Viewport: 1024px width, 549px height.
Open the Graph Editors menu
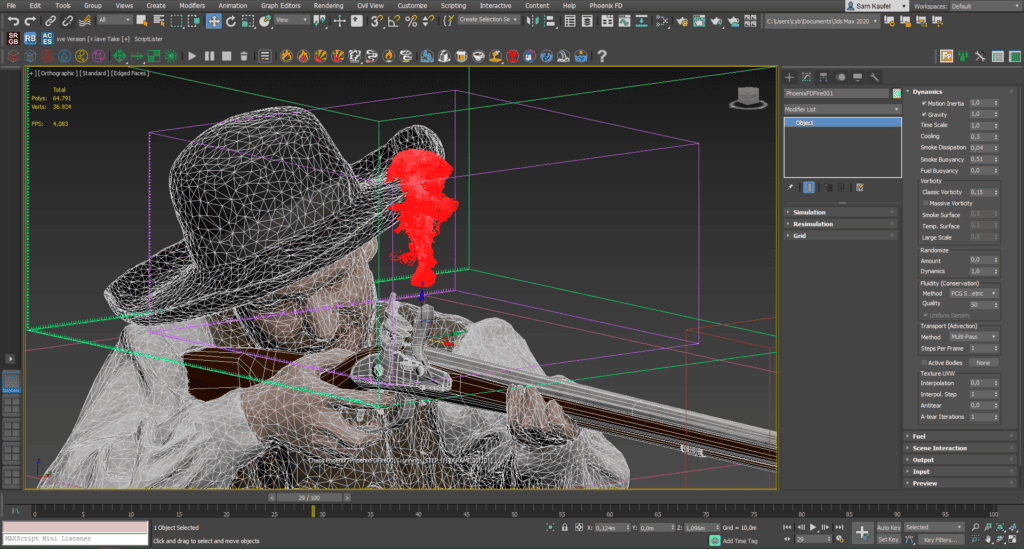coord(280,5)
